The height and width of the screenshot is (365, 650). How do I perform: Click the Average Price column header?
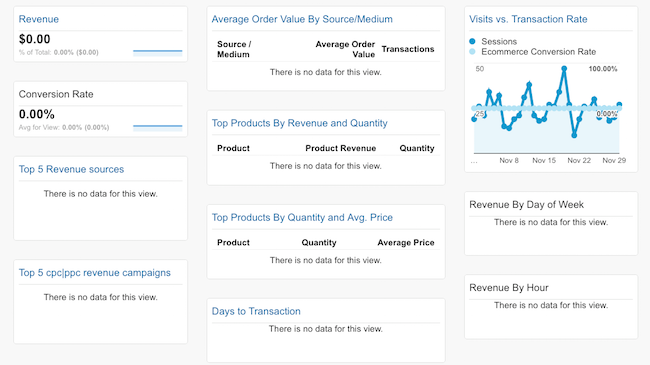pyautogui.click(x=405, y=243)
